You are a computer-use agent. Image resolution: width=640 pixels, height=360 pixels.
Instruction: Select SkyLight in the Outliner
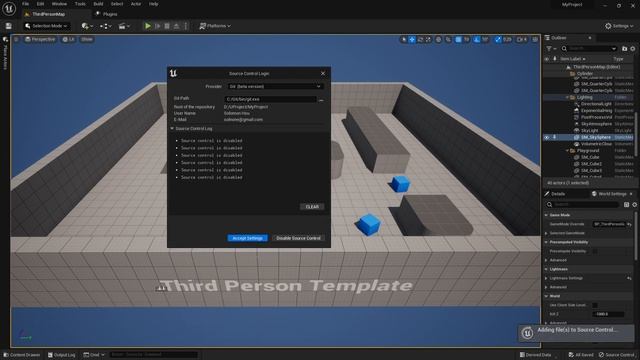pos(589,131)
